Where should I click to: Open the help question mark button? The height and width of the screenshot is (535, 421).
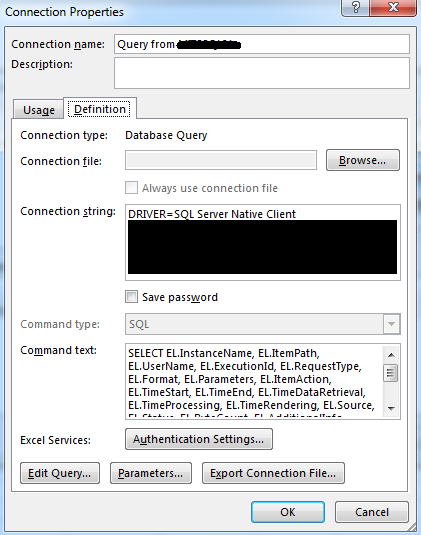(x=355, y=8)
